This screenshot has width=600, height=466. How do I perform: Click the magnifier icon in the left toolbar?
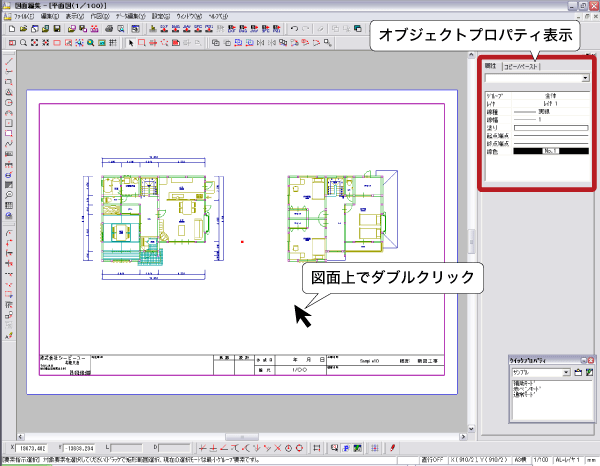(x=9, y=195)
